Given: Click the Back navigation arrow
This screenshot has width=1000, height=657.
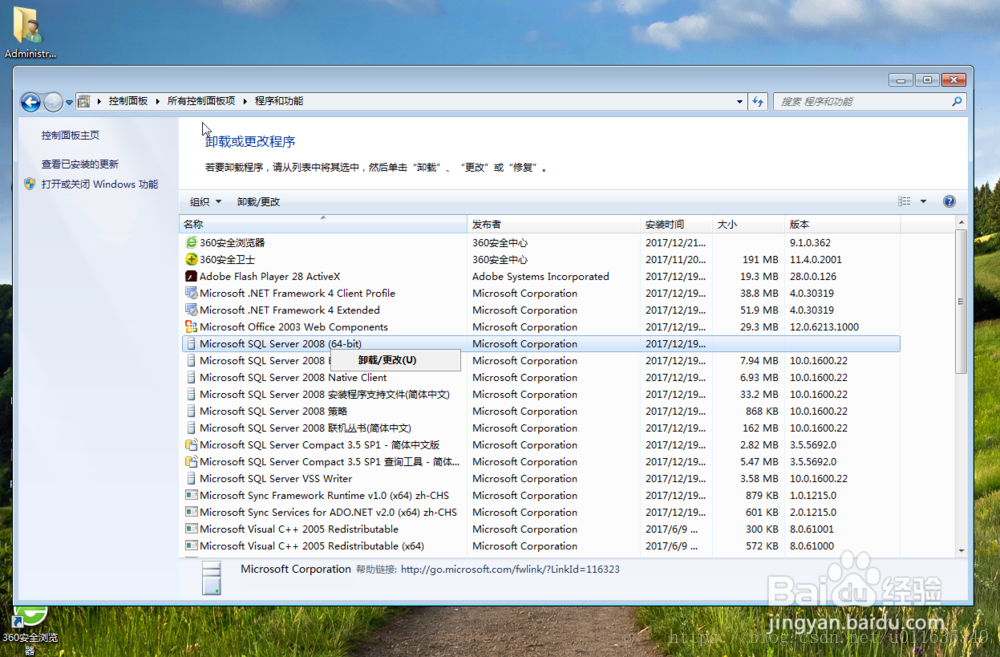Looking at the screenshot, I should pyautogui.click(x=31, y=101).
